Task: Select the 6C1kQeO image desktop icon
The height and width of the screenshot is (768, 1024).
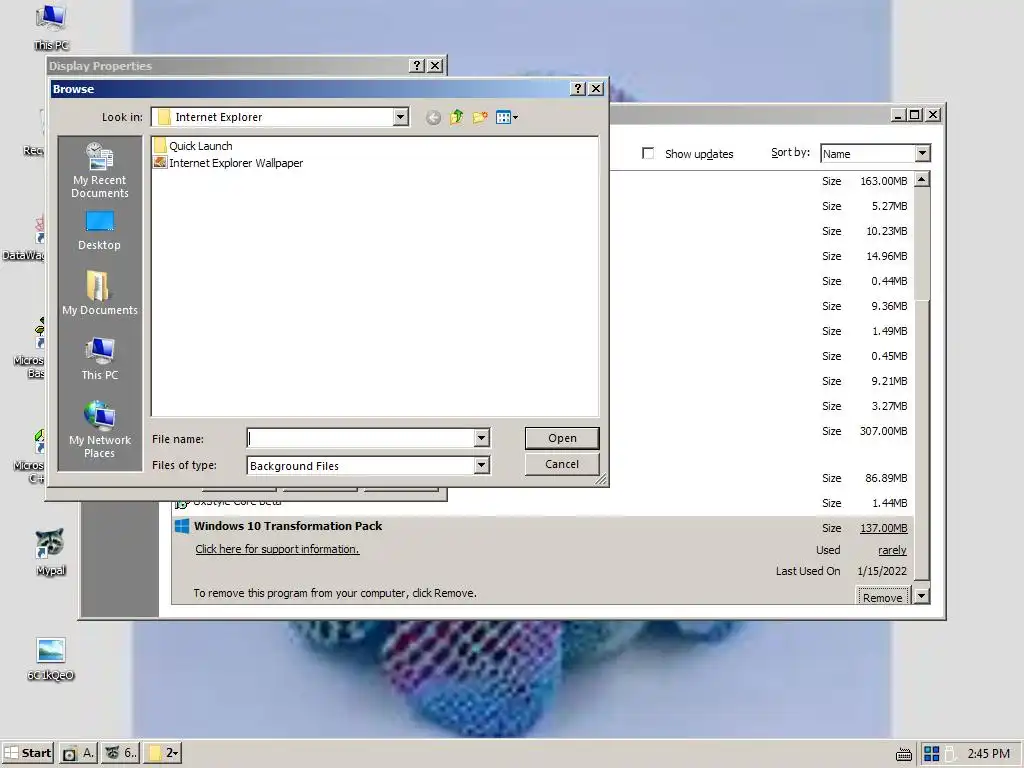Action: (50, 659)
